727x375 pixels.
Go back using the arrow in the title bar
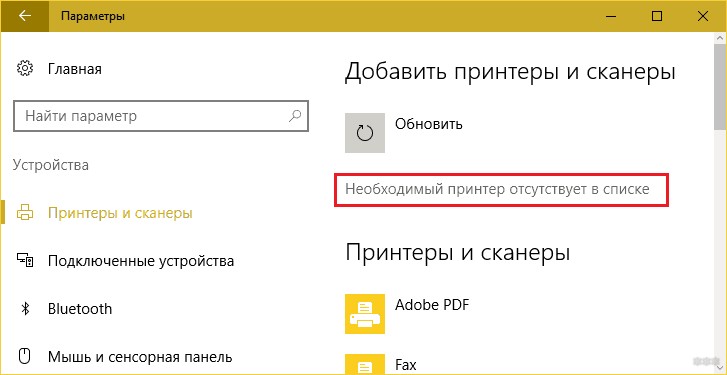[25, 16]
